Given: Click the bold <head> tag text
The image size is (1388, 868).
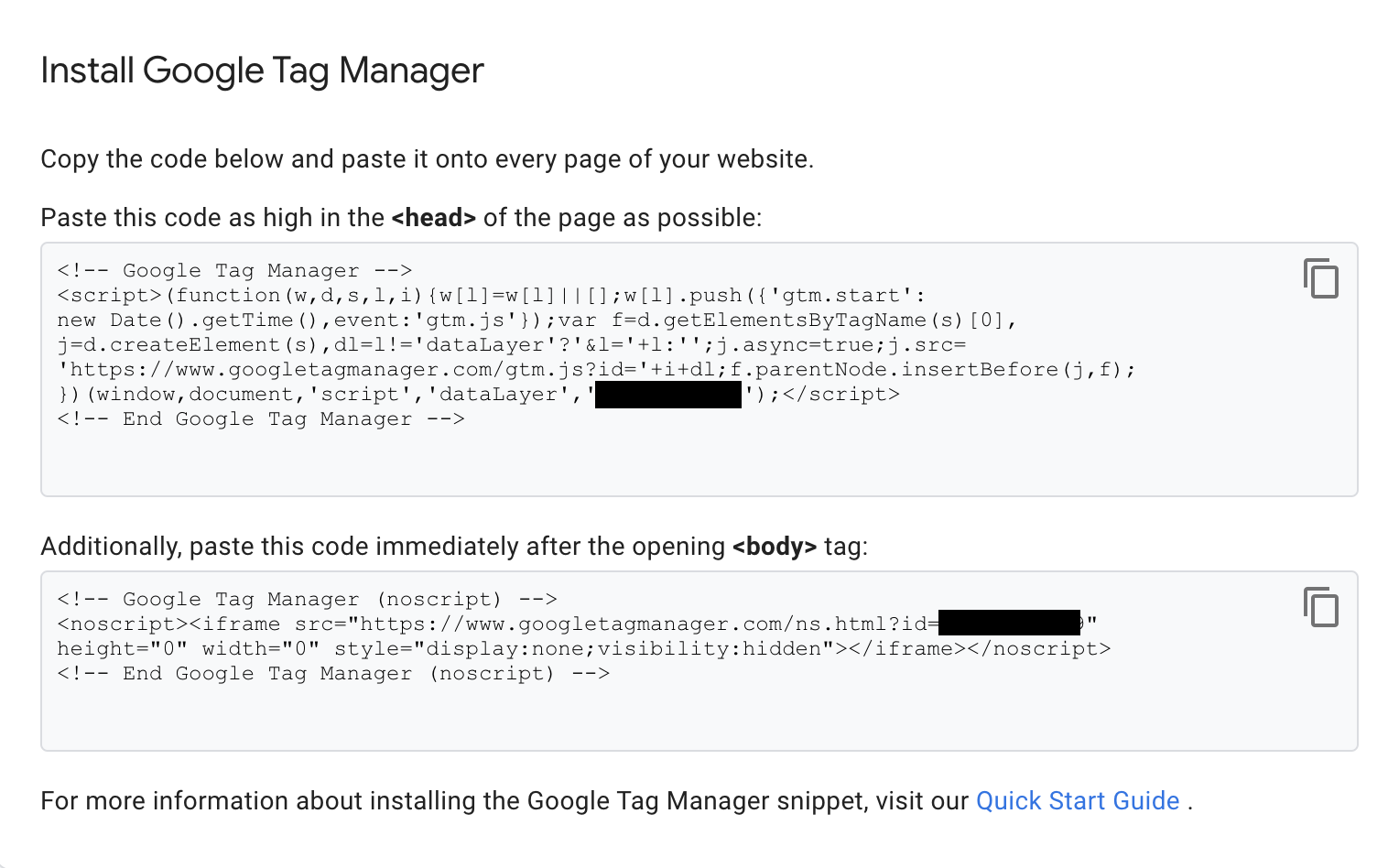Looking at the screenshot, I should (x=433, y=218).
